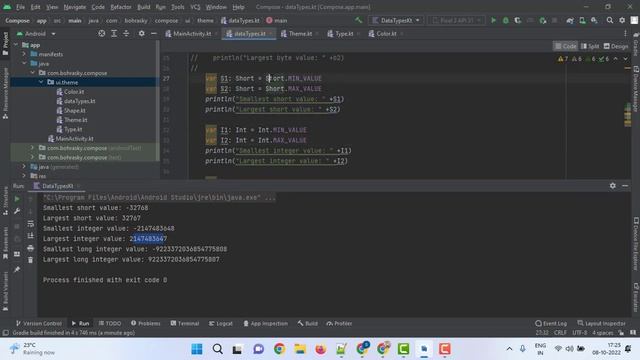
Task: Open the UTF-8 encoding selector in the status bar
Action: (579, 333)
